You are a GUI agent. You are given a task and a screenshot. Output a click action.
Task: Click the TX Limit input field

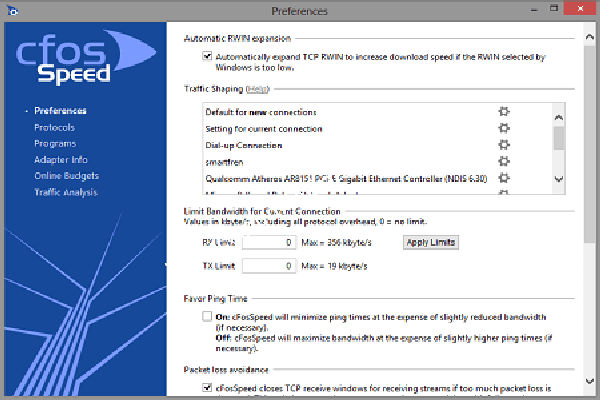(x=269, y=266)
